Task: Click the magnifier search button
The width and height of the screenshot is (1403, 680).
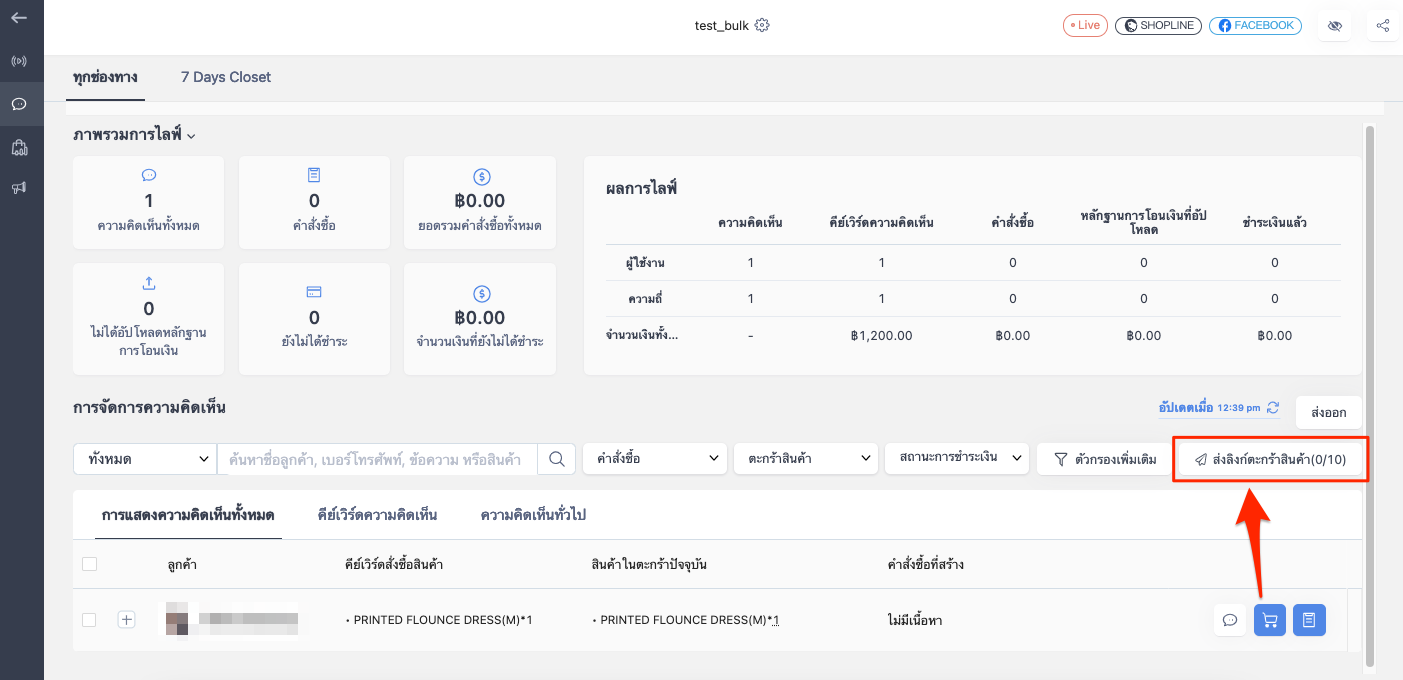Action: 557,459
